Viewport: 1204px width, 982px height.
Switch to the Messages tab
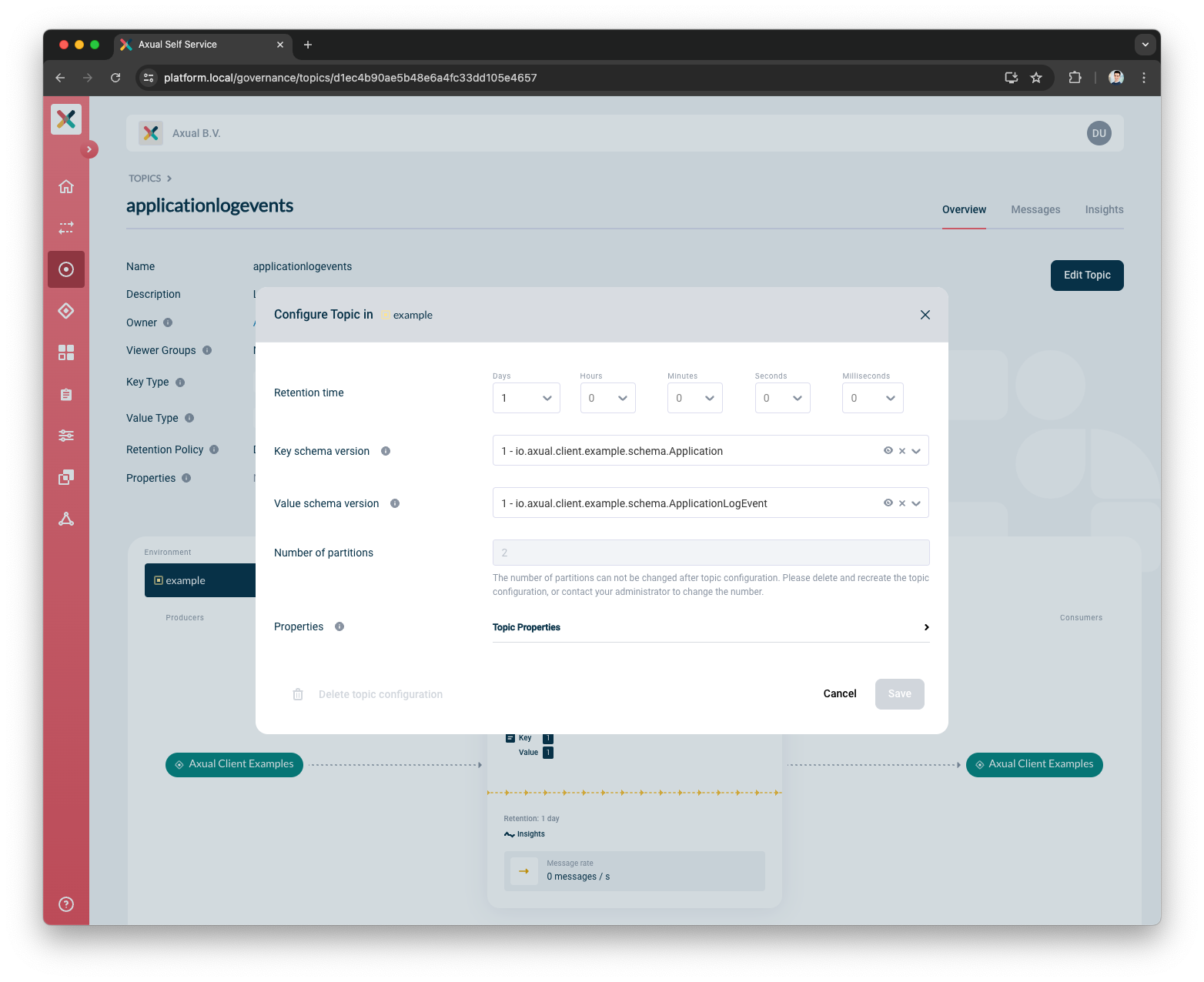pyautogui.click(x=1035, y=209)
